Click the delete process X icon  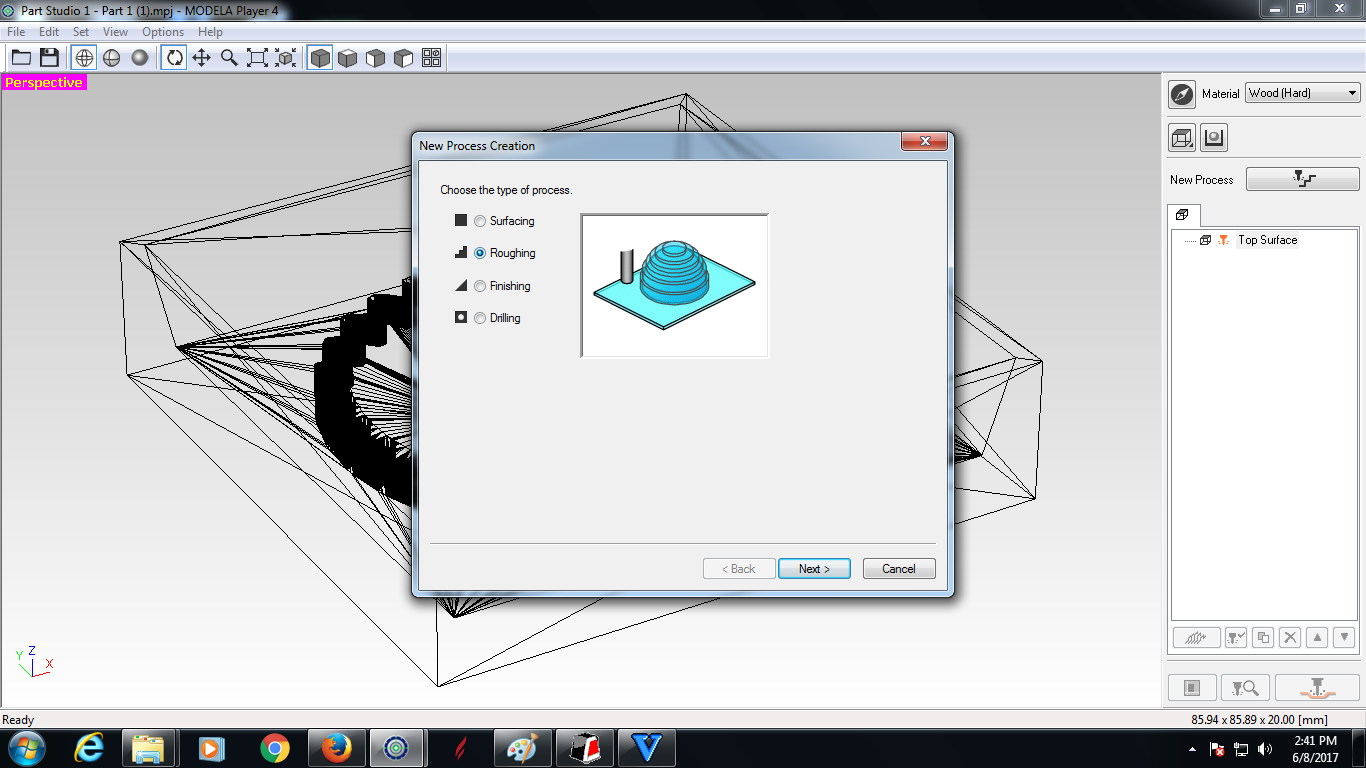point(1290,637)
